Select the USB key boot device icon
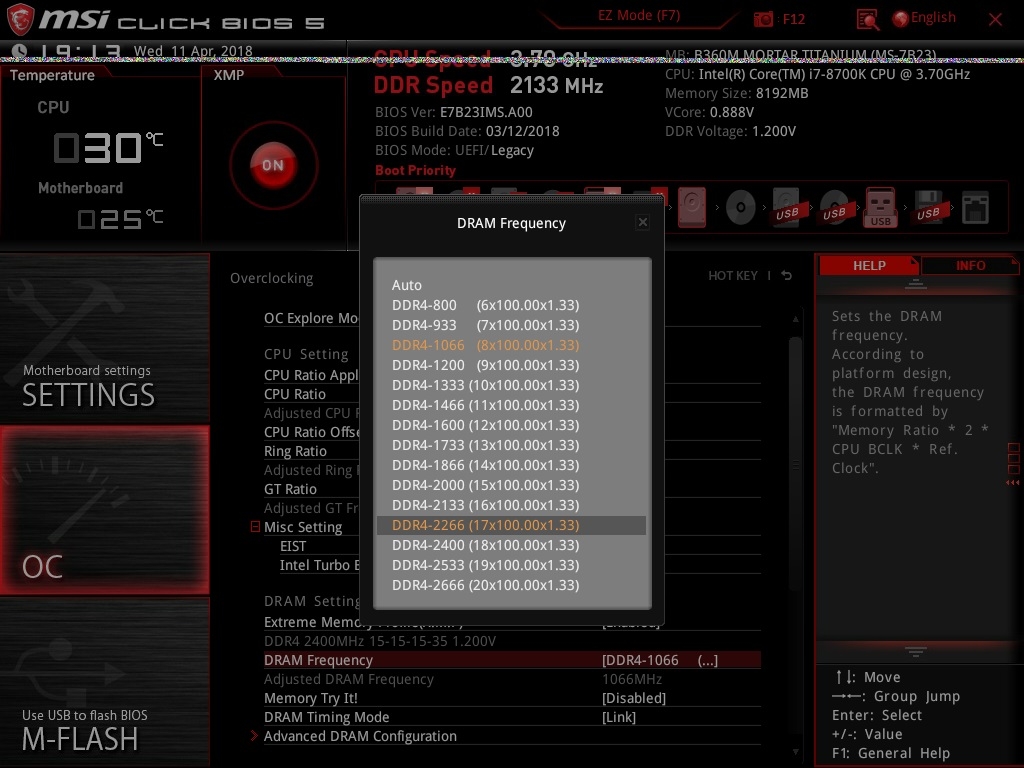The image size is (1024, 768). pos(880,207)
